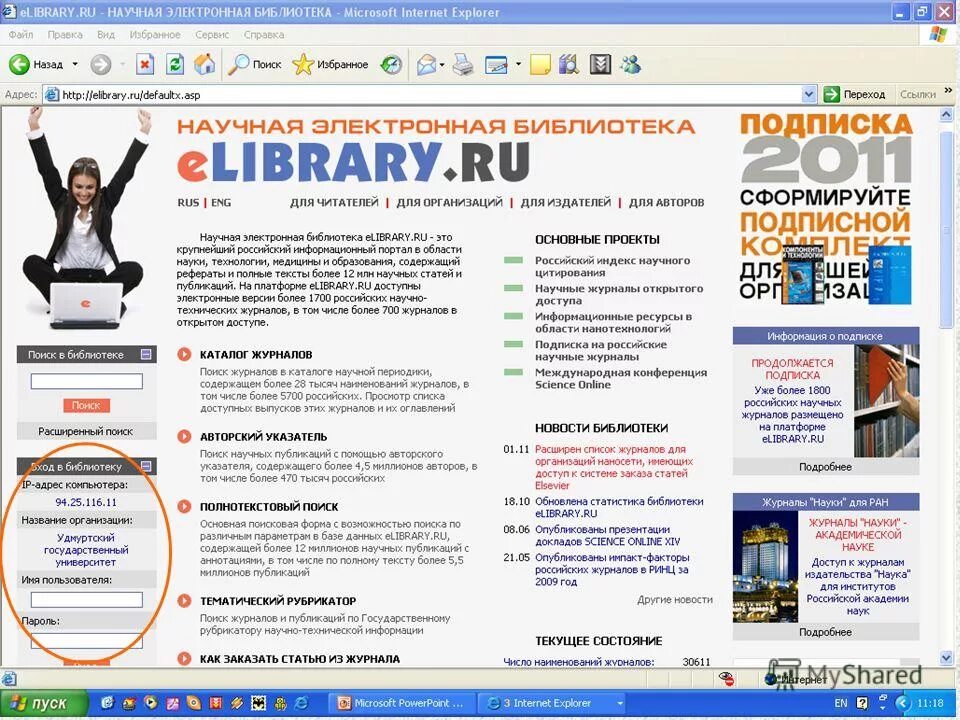960x720 pixels.
Task: Collapse the Вход в библиотеку panel
Action: click(146, 466)
